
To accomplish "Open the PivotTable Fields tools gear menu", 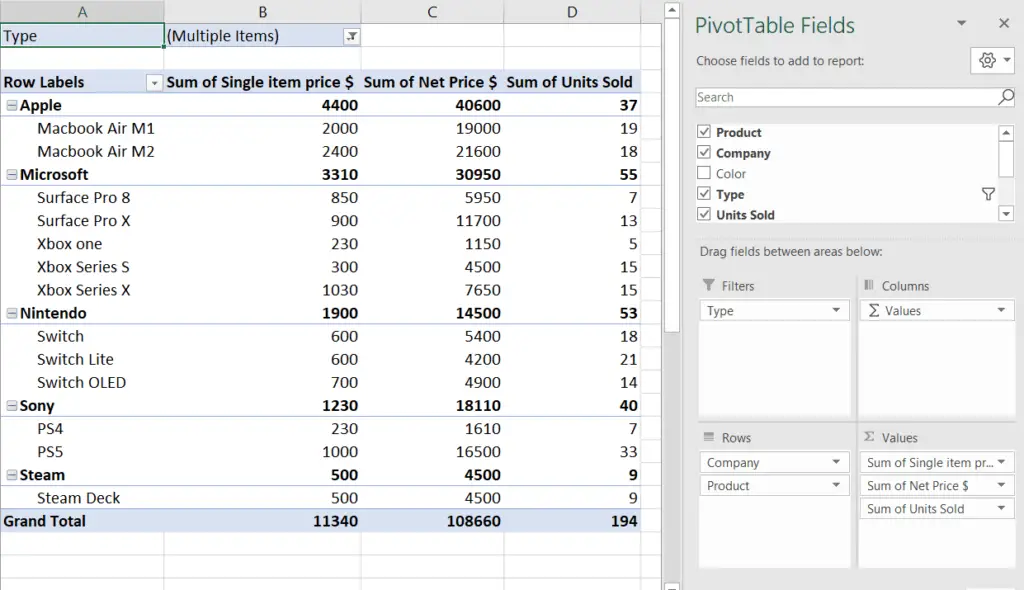I will [x=993, y=61].
